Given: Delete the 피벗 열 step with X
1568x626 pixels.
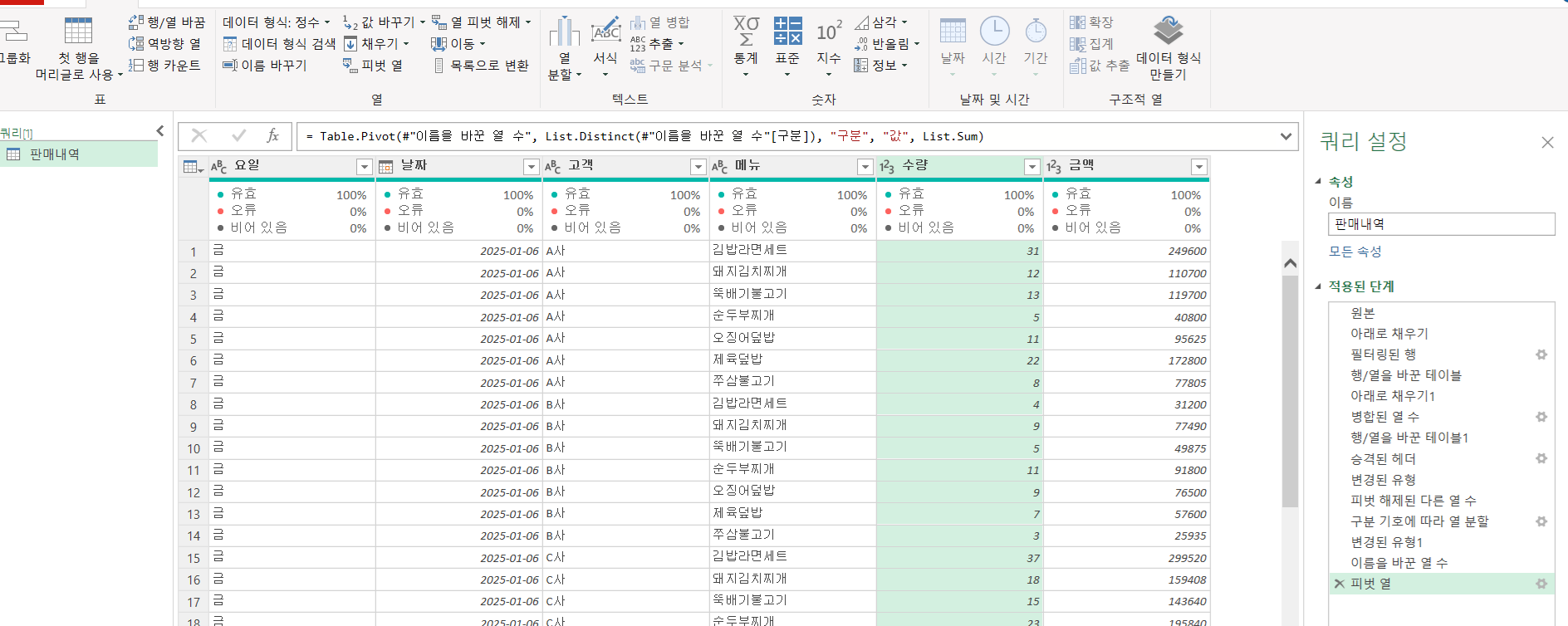Looking at the screenshot, I should [x=1339, y=584].
